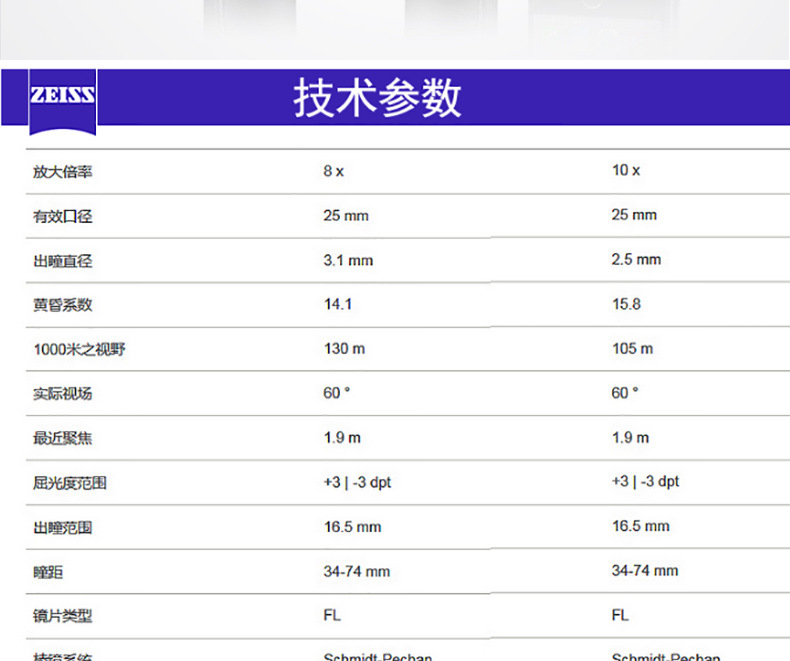Select the 实际视场 row label
The image size is (790, 661).
pos(62,393)
